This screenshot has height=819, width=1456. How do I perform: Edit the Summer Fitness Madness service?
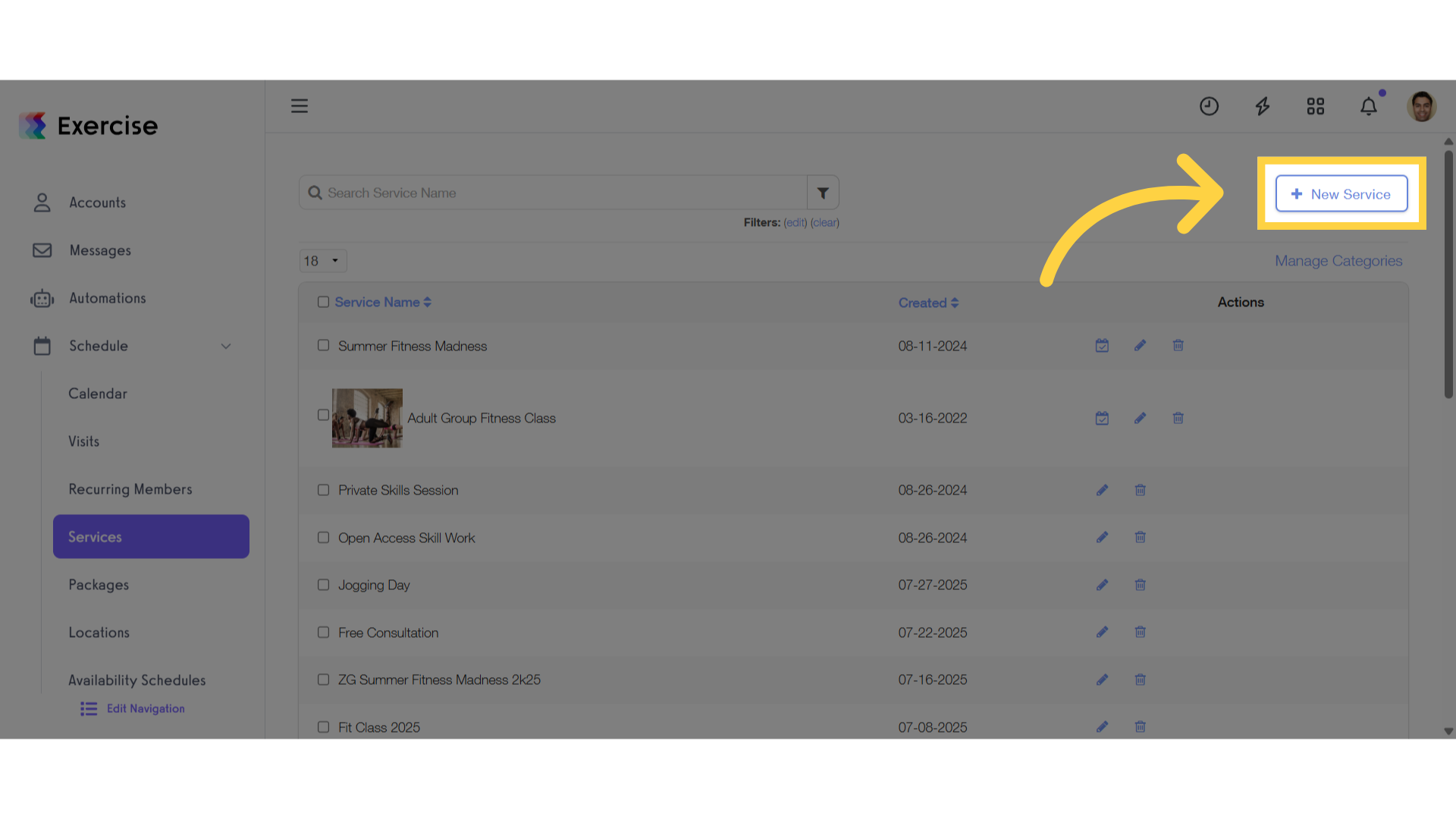[1140, 346]
